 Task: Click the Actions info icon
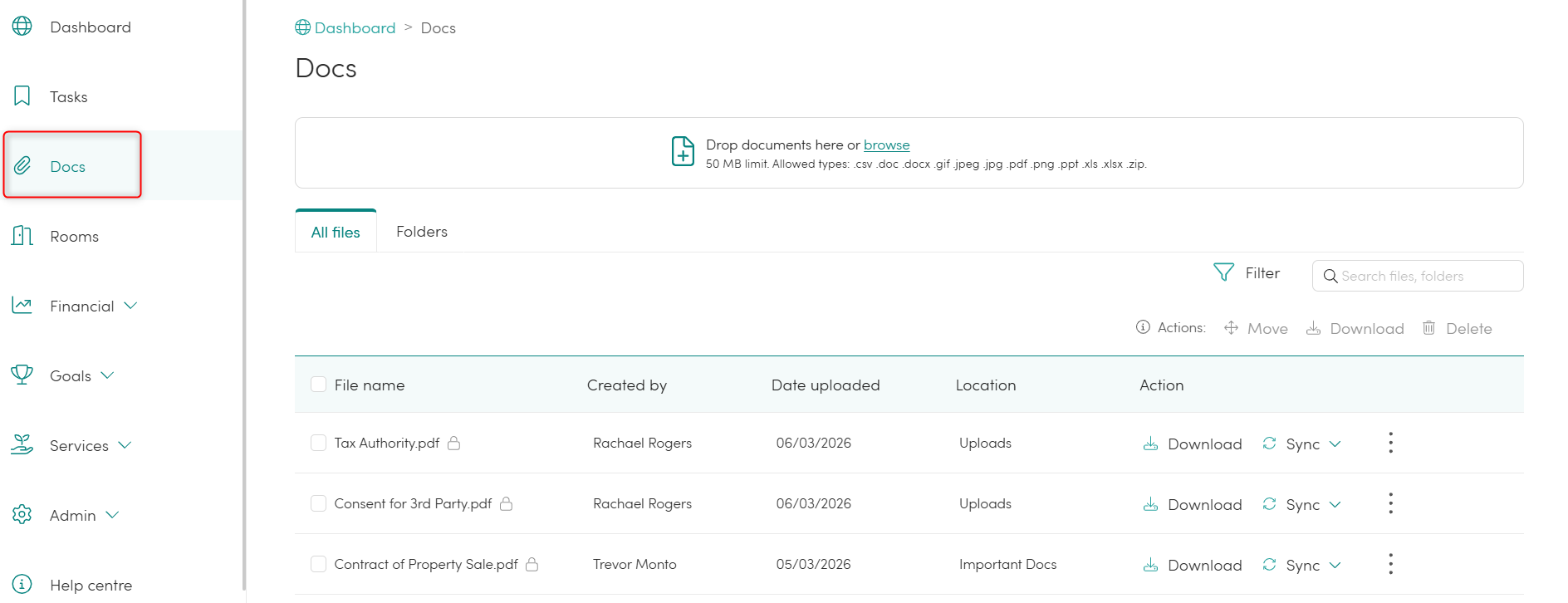1143,327
